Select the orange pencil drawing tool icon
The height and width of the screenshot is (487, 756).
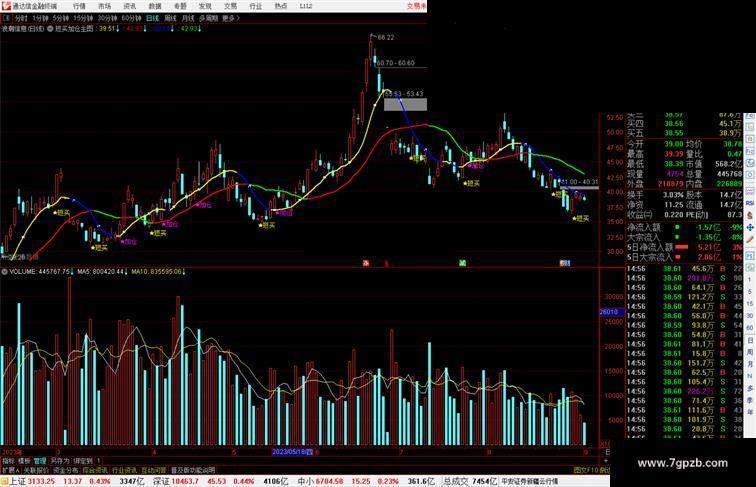[x=750, y=239]
